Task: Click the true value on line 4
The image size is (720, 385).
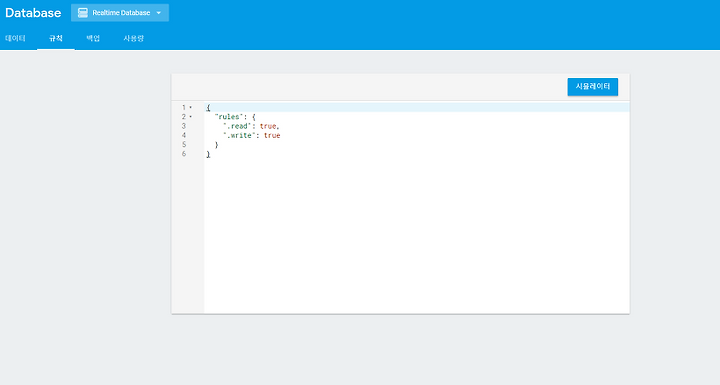Action: [x=272, y=136]
